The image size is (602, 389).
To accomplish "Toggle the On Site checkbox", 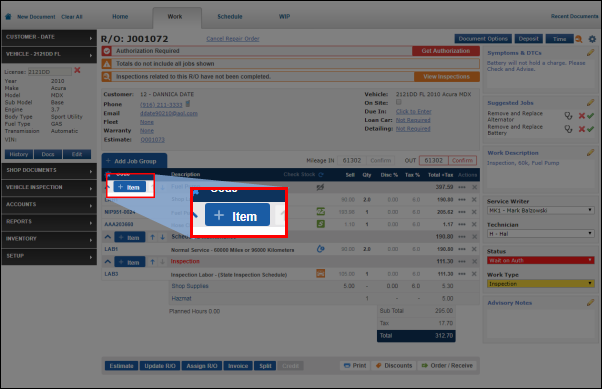I will (399, 102).
